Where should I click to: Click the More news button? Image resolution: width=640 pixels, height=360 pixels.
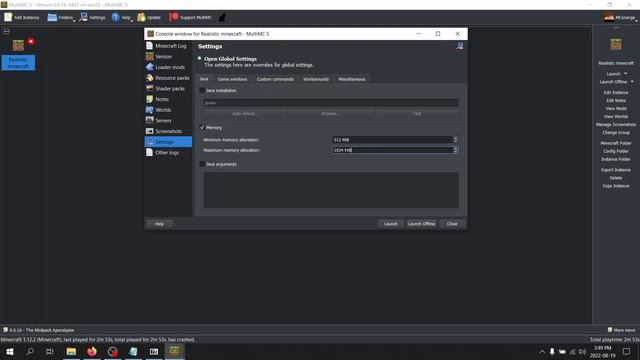(x=621, y=330)
